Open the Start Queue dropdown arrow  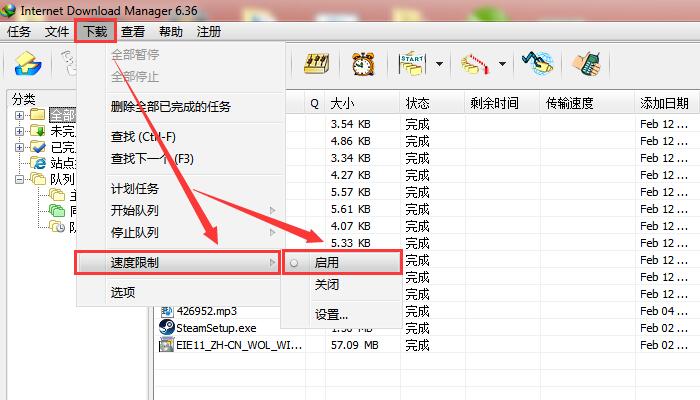click(440, 64)
